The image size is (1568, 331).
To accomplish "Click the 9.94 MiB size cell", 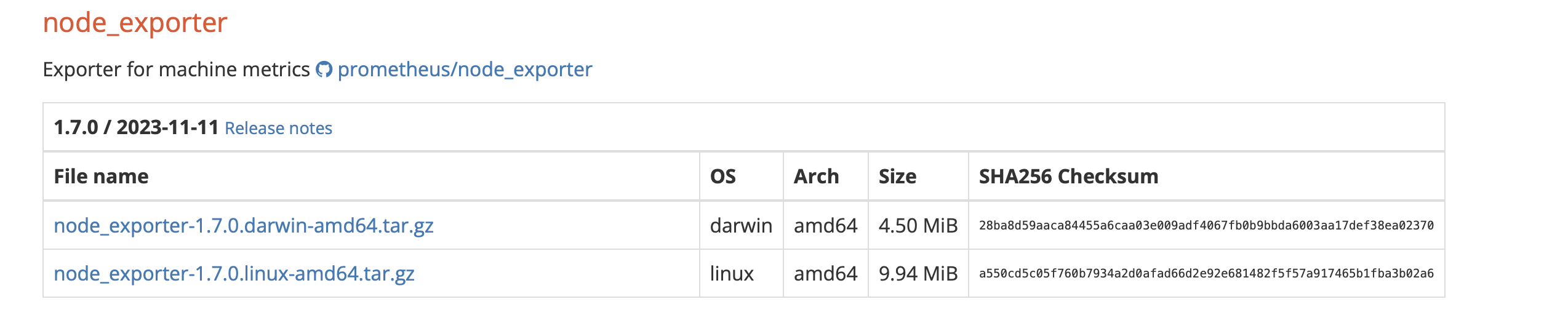I will (x=918, y=274).
